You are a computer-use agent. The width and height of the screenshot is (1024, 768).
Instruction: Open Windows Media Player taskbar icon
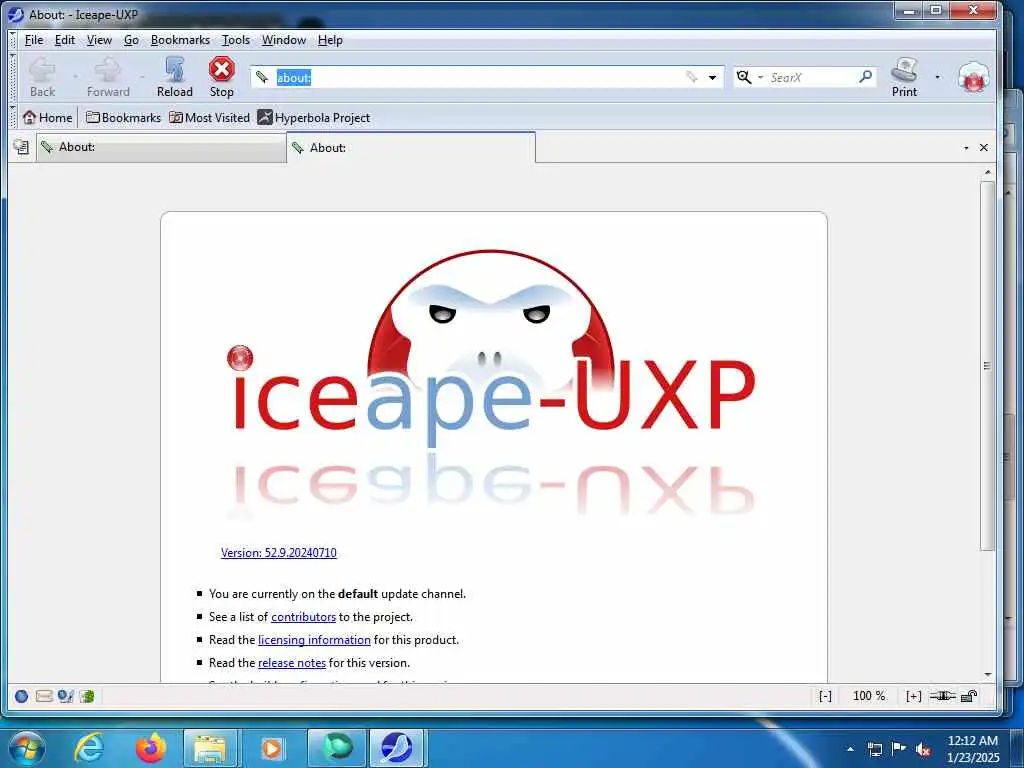tap(272, 748)
